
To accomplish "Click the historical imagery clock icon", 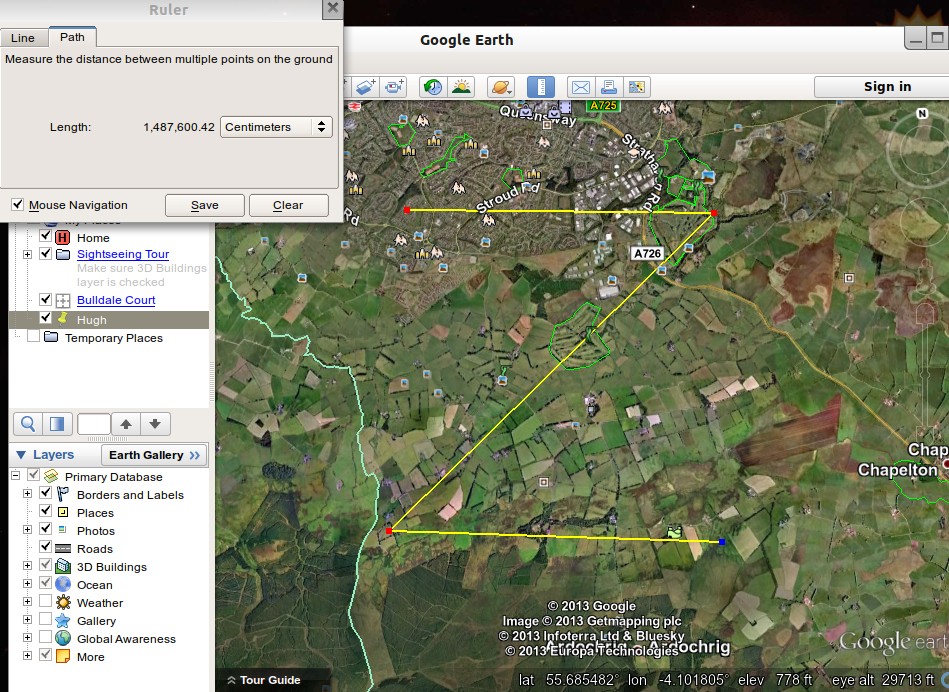I will click(x=433, y=87).
